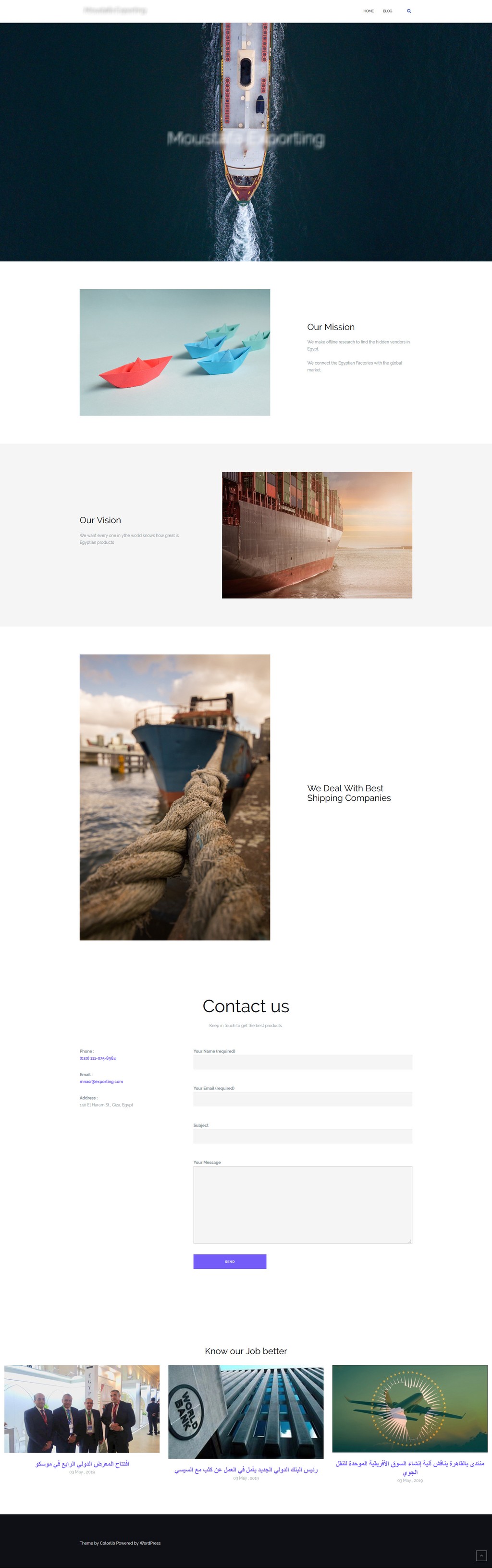The image size is (492, 1568).
Task: Focus the Your Email input field
Action: pos(303,1099)
